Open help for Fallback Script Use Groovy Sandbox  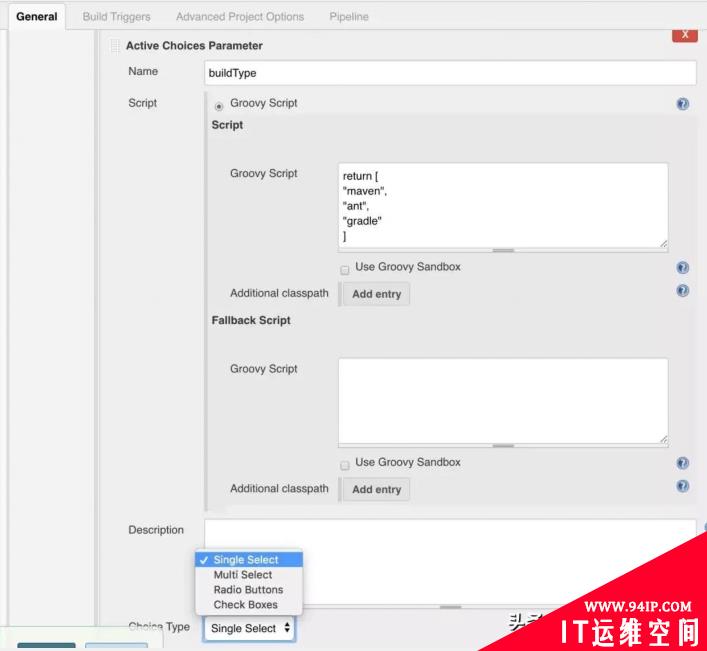(x=683, y=463)
